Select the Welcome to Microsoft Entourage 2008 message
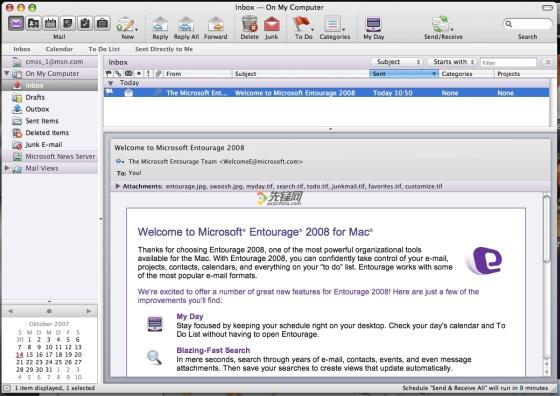Viewport: 560px width, 396px height. [x=326, y=93]
